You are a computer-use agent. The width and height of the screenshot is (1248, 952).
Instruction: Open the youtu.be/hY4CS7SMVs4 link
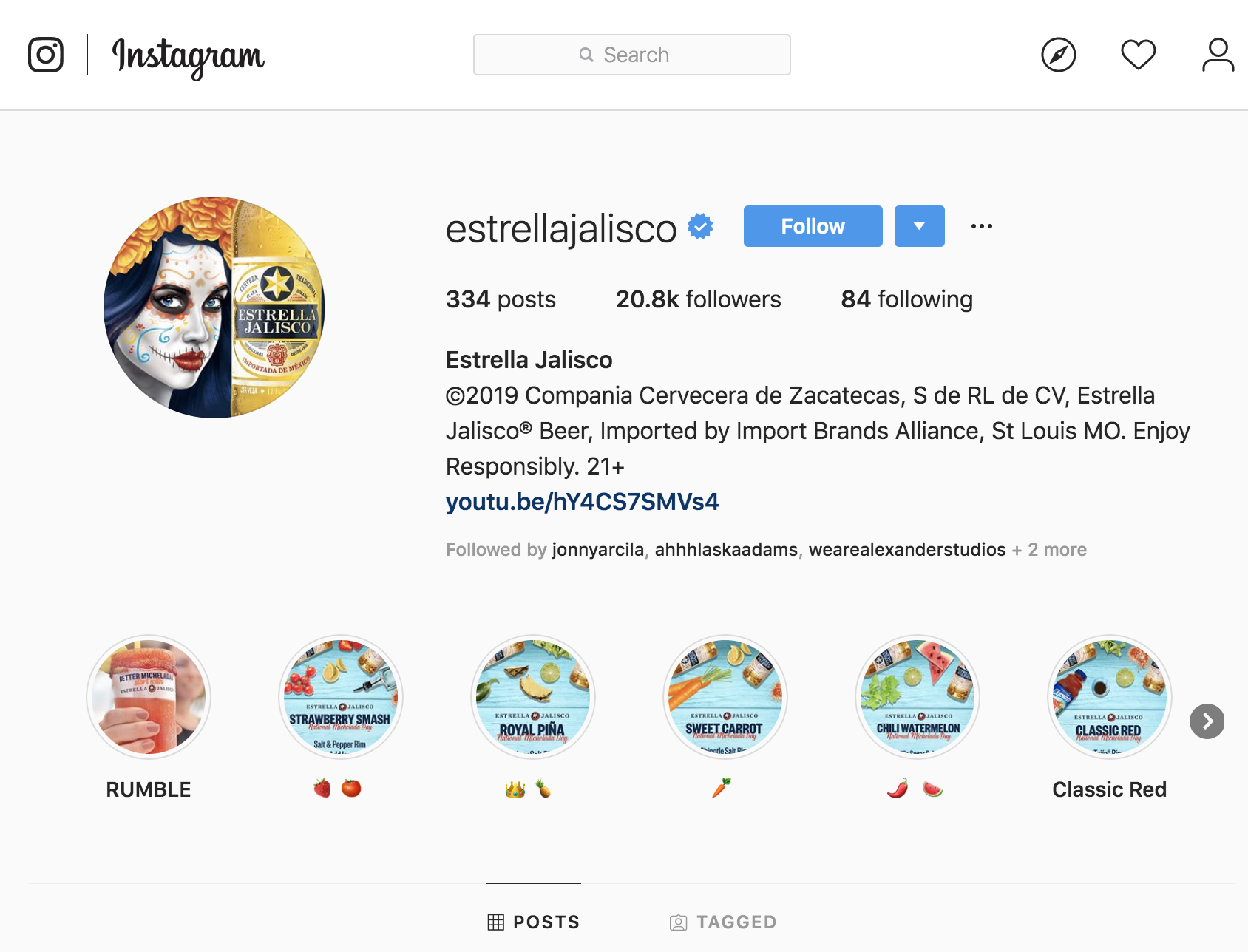(x=582, y=502)
